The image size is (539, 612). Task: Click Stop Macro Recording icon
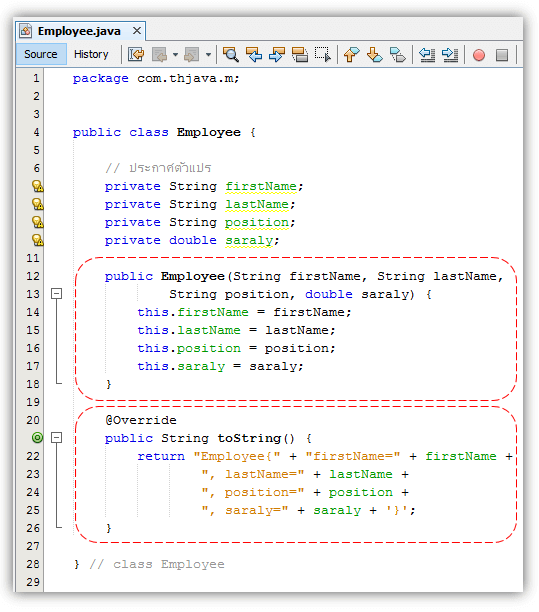pos(502,55)
